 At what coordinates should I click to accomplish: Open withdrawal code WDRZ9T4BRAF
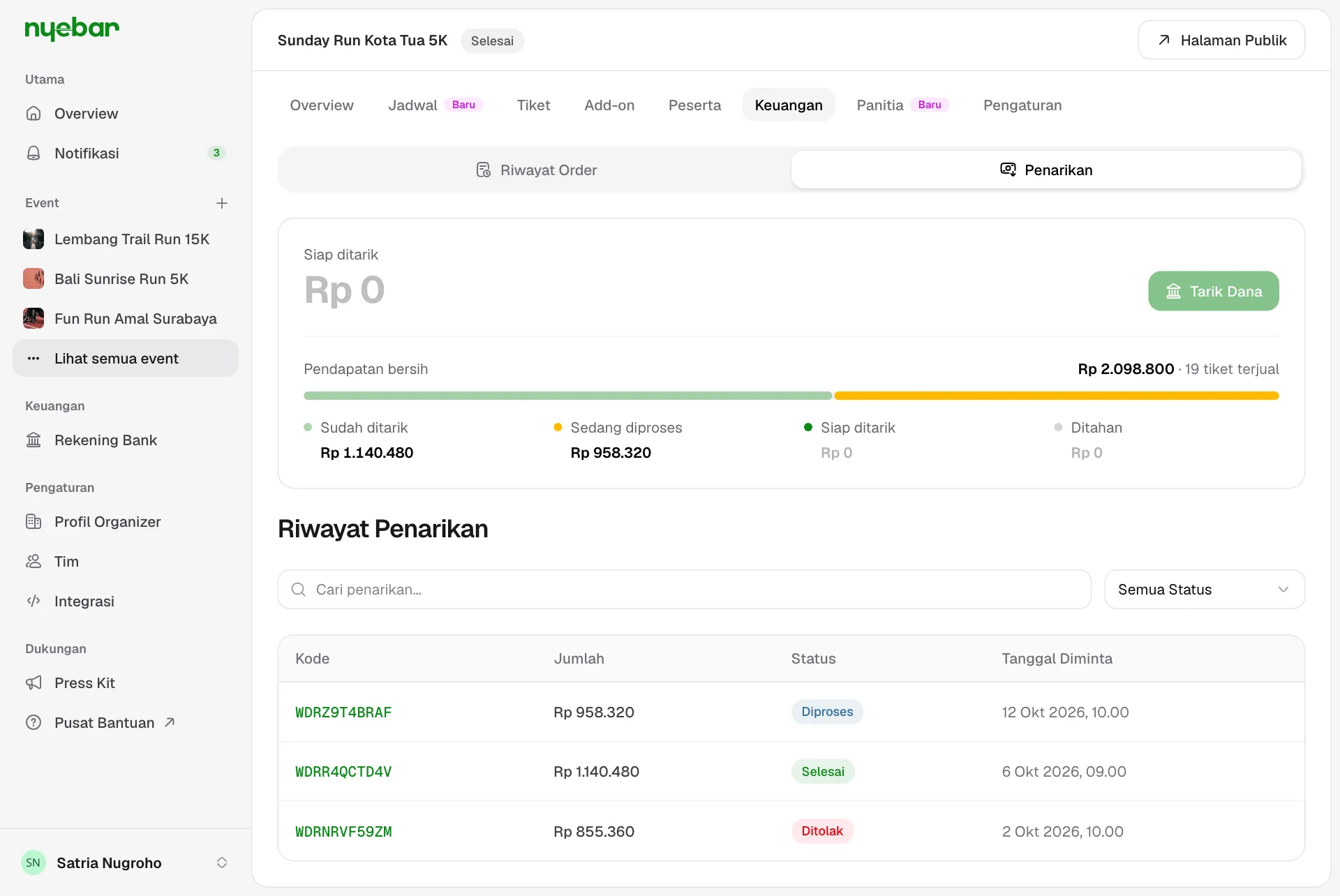coord(343,712)
